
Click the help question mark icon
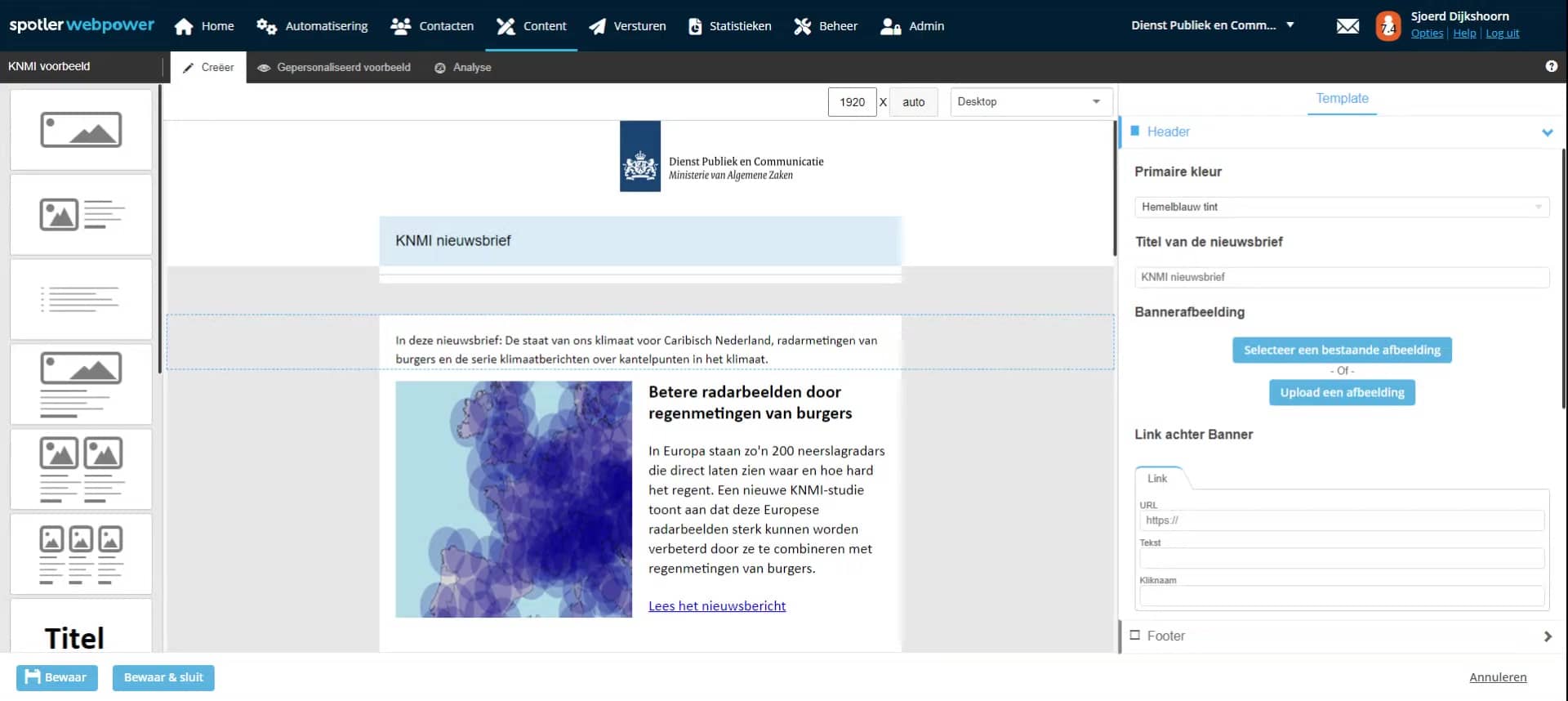(1551, 67)
